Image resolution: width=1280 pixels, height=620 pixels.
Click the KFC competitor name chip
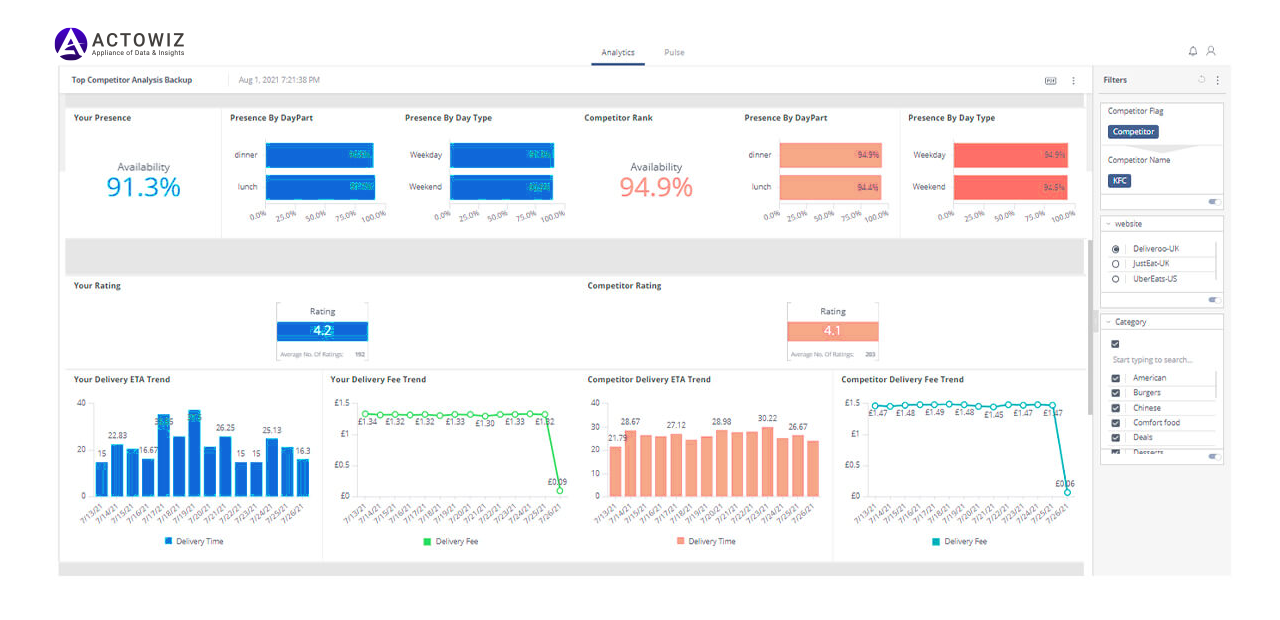(1119, 181)
